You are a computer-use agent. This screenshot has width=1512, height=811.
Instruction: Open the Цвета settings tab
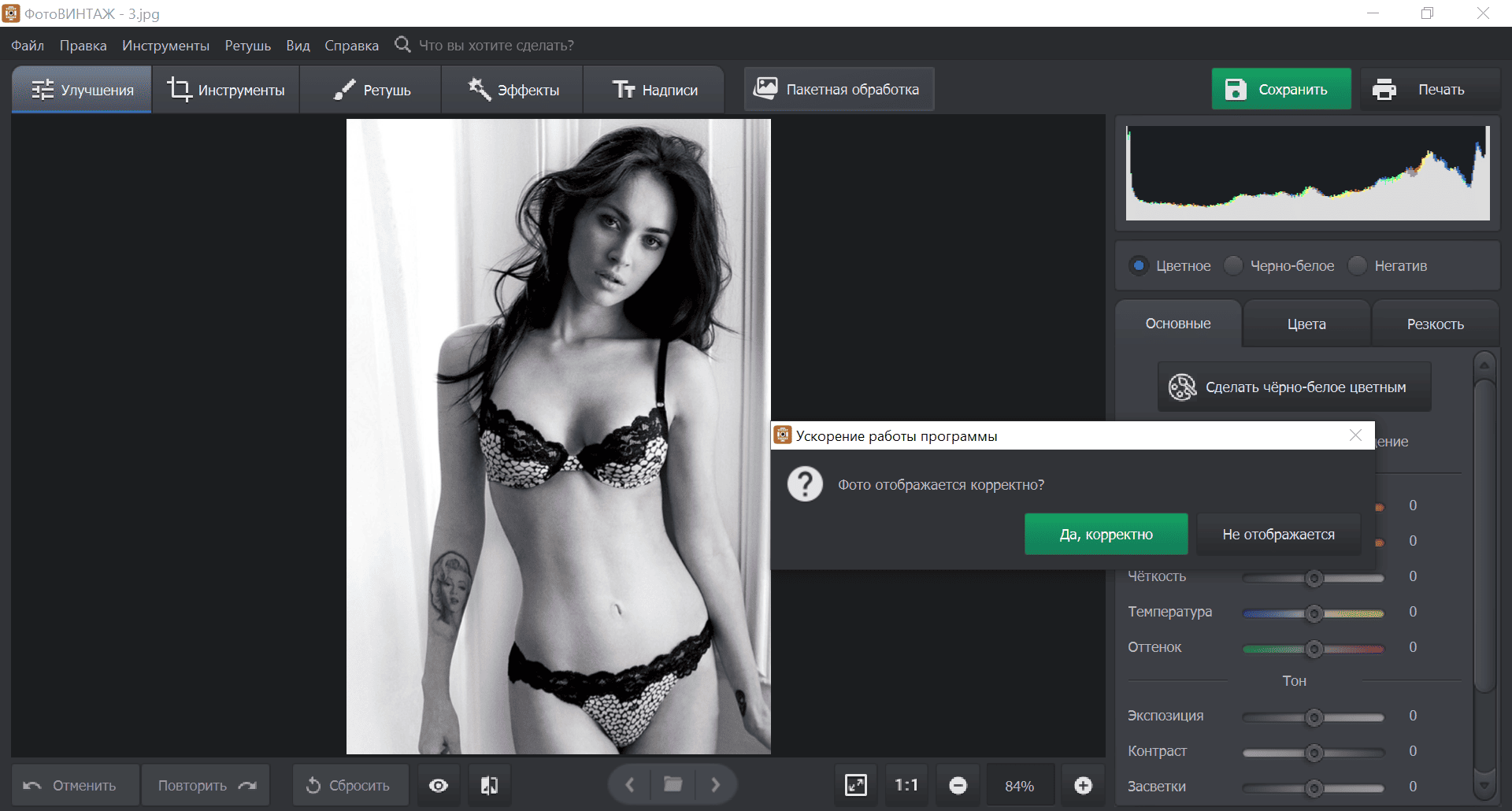pyautogui.click(x=1306, y=324)
